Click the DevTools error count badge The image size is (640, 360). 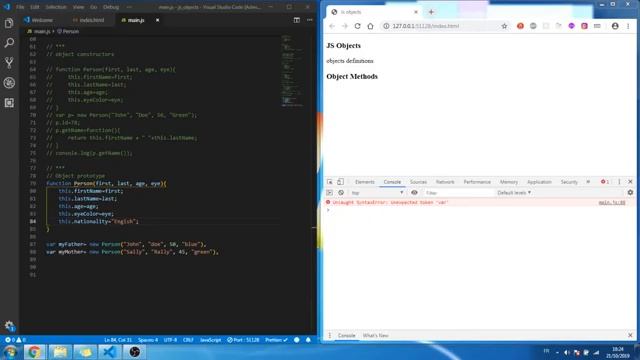tap(605, 182)
